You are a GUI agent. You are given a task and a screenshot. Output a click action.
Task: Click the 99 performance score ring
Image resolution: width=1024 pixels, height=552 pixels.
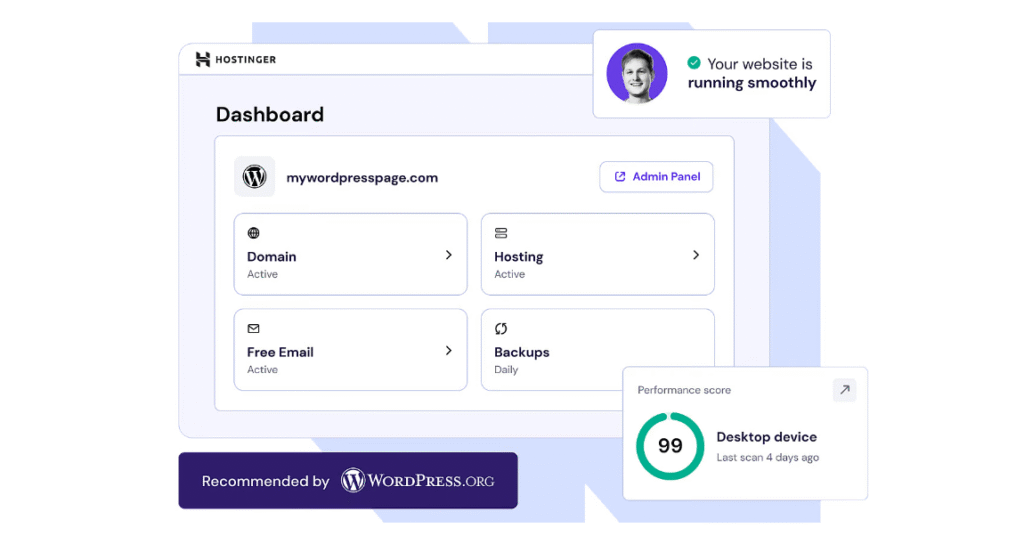[x=670, y=446]
